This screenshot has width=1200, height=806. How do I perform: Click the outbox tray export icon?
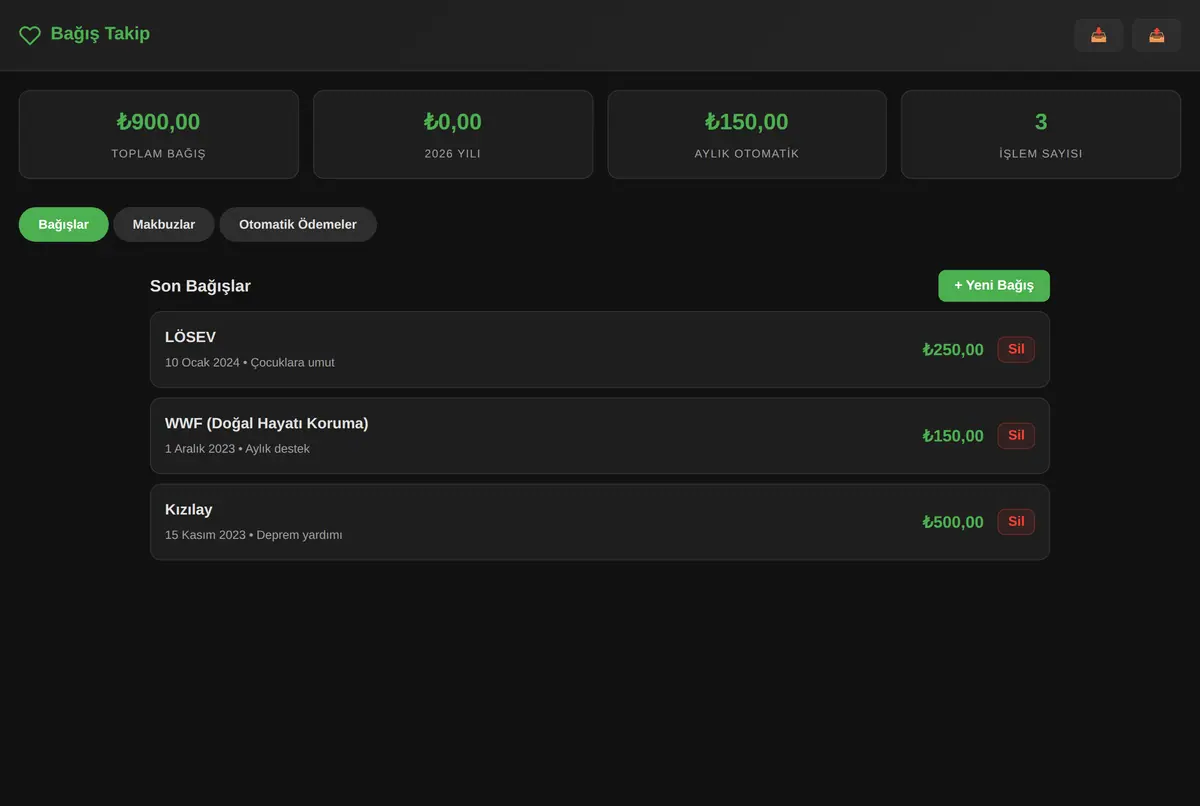(x=1157, y=35)
